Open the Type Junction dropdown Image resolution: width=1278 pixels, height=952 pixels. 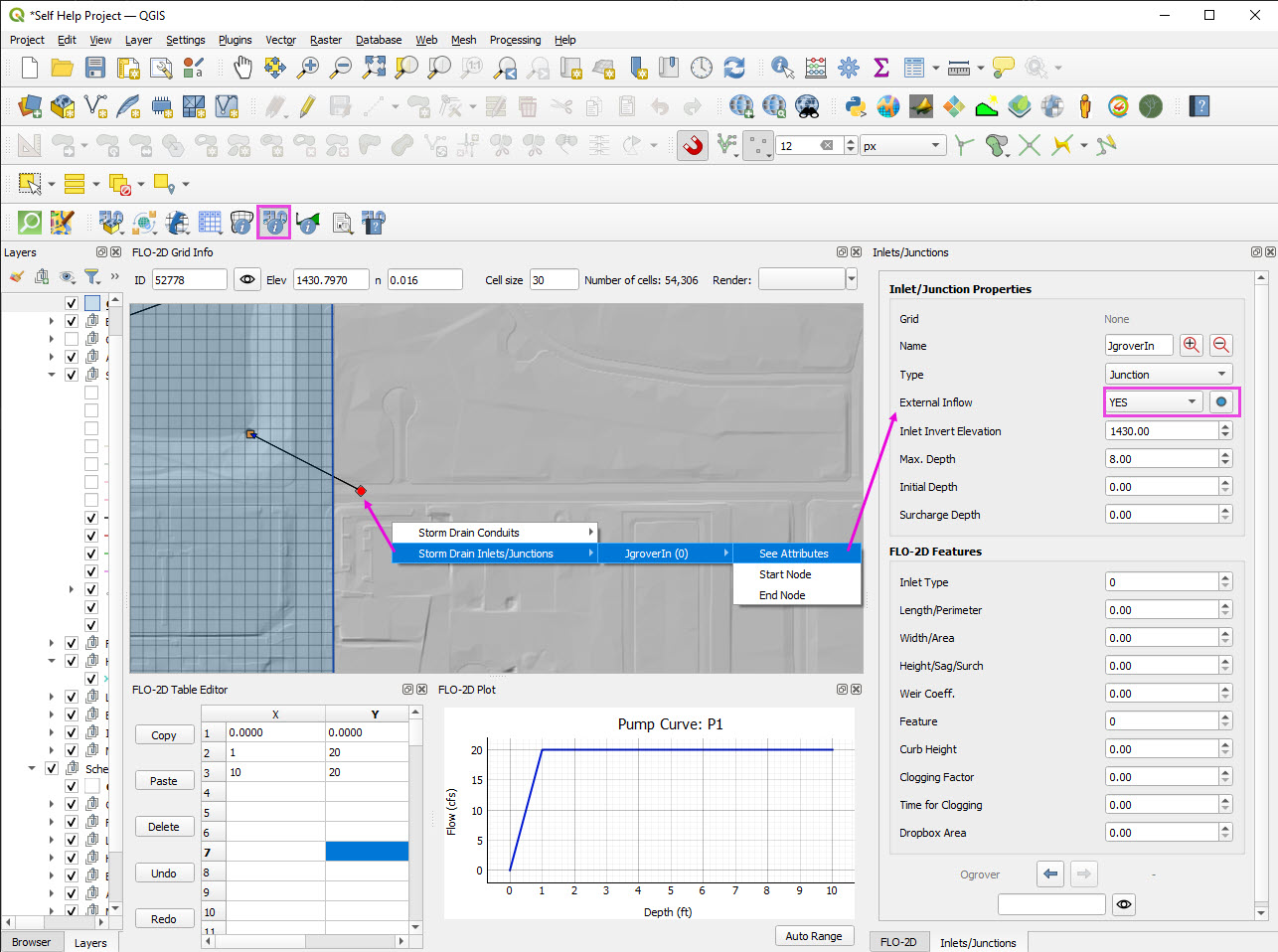tap(1168, 375)
